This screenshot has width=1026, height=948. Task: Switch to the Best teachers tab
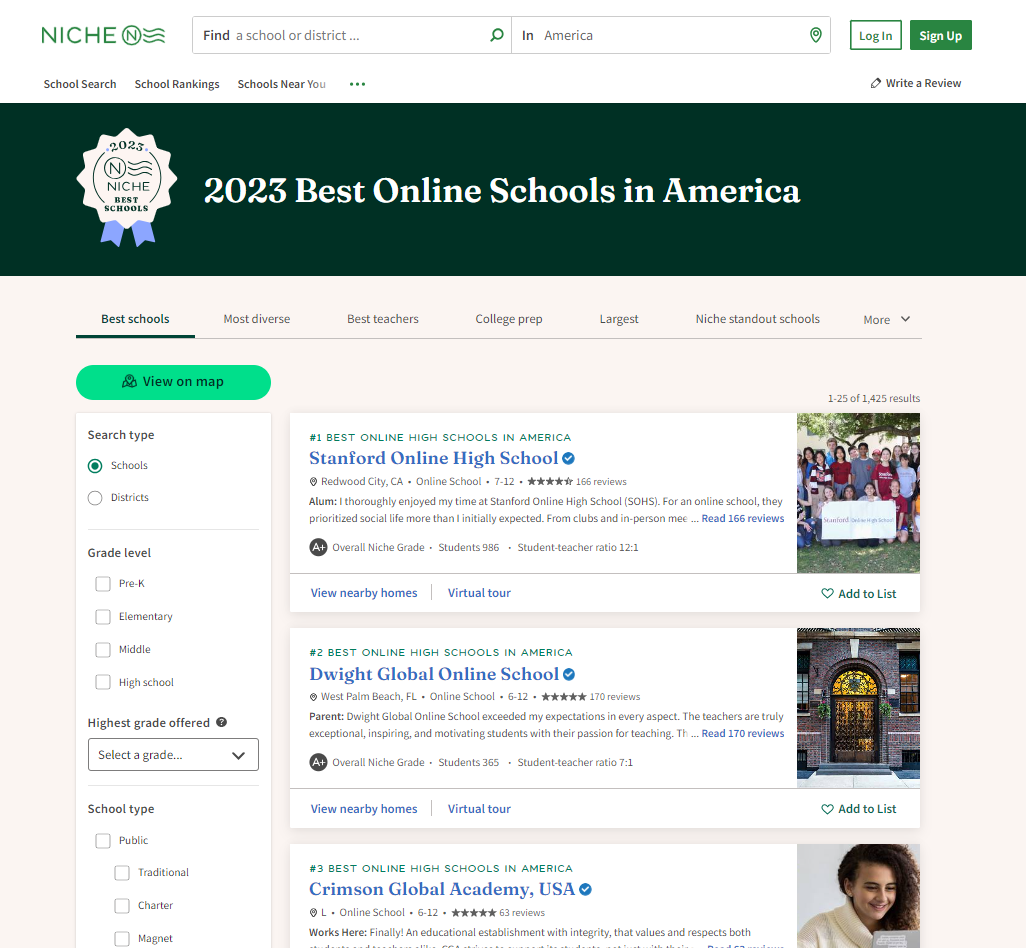pyautogui.click(x=383, y=319)
